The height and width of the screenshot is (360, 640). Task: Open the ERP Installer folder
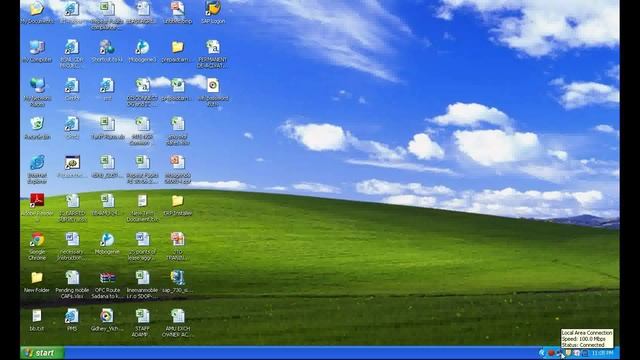[x=178, y=201]
